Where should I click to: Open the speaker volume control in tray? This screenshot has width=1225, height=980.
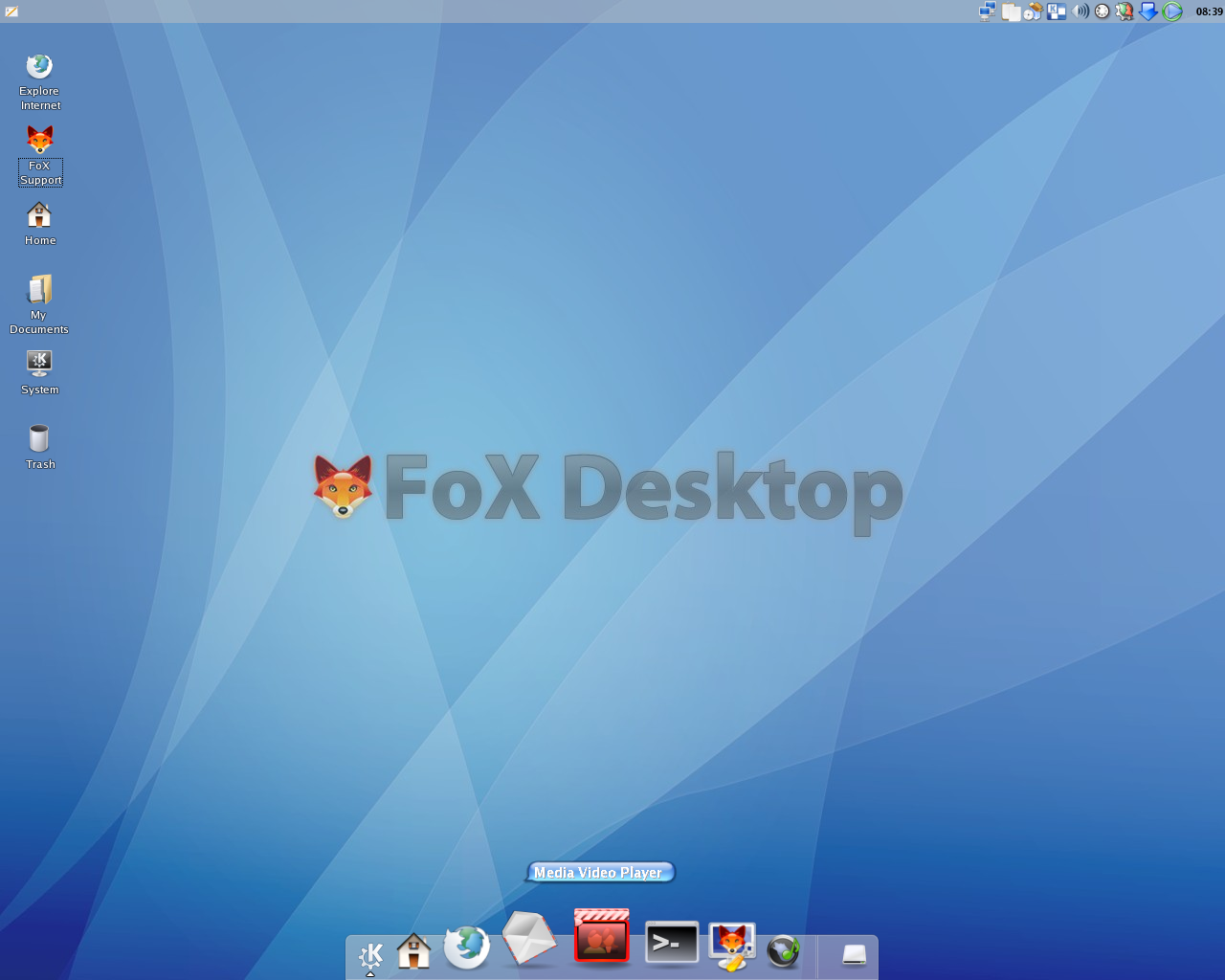click(x=1080, y=11)
